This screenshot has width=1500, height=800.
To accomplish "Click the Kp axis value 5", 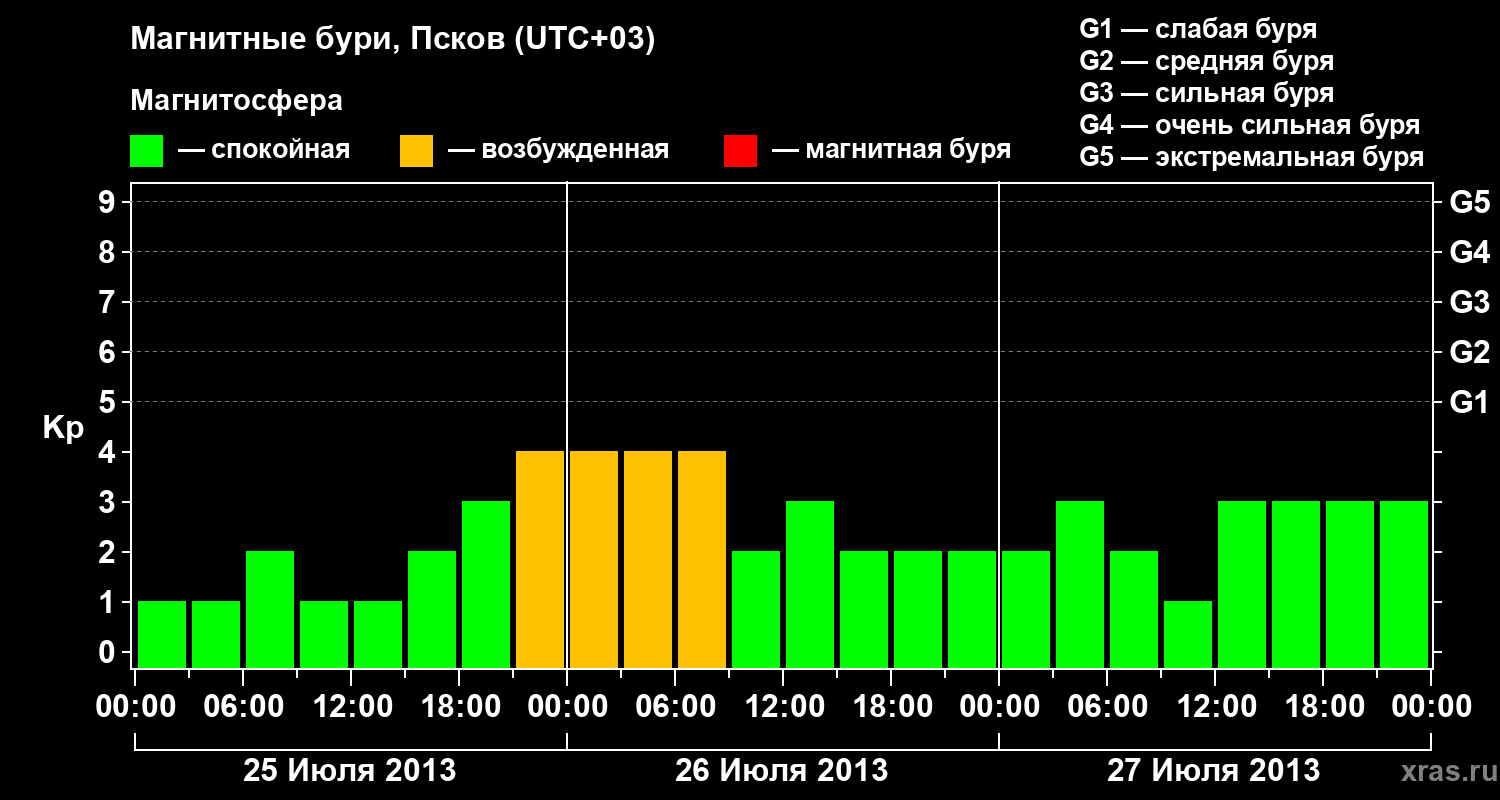I will [109, 402].
